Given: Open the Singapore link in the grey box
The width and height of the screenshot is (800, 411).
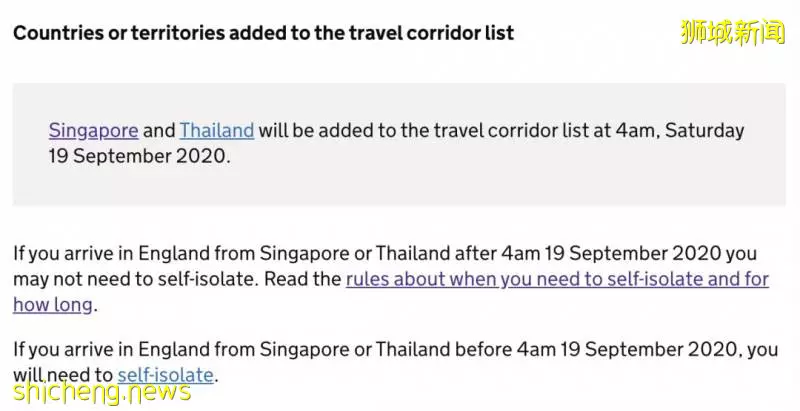Looking at the screenshot, I should tap(93, 131).
